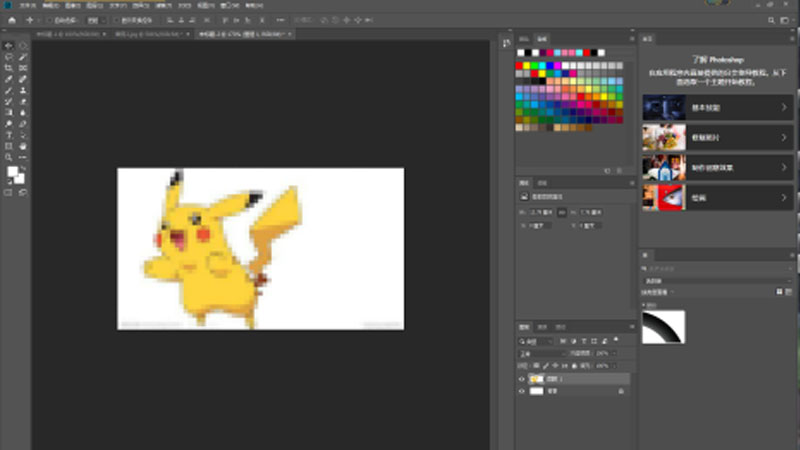This screenshot has width=800, height=450.
Task: Open the first Learn tutorial card with dark face image
Action: point(717,108)
